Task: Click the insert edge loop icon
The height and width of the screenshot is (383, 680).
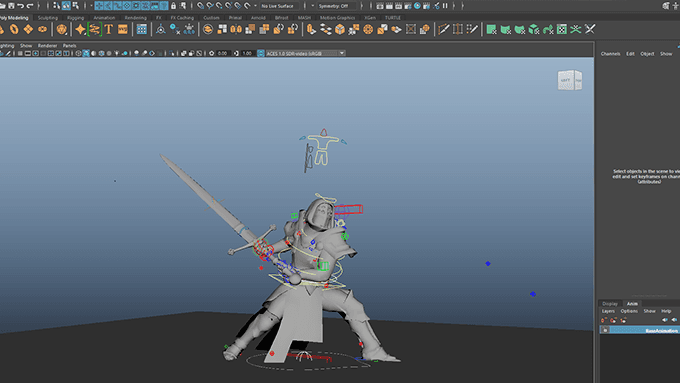Action: [x=458, y=29]
